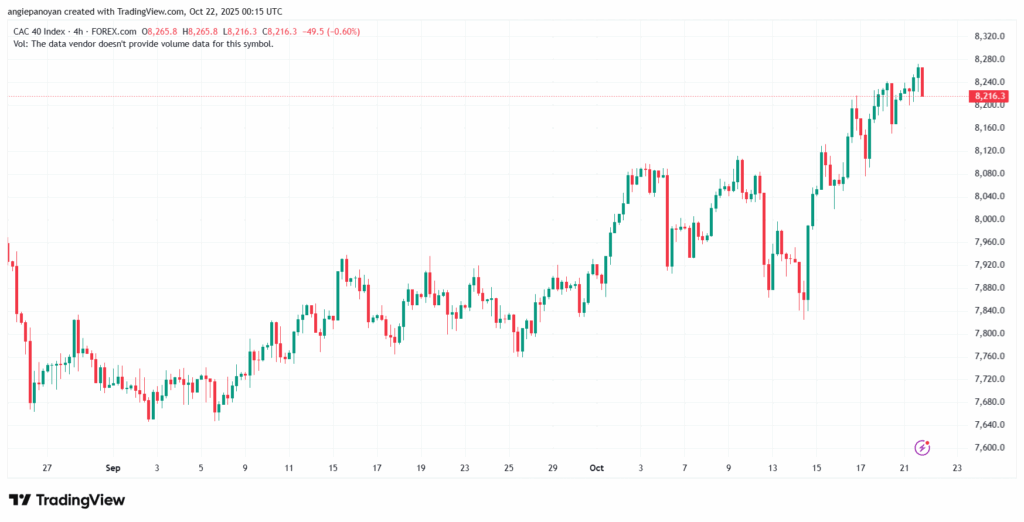Click the 8,000.0 price axis label

(x=988, y=219)
